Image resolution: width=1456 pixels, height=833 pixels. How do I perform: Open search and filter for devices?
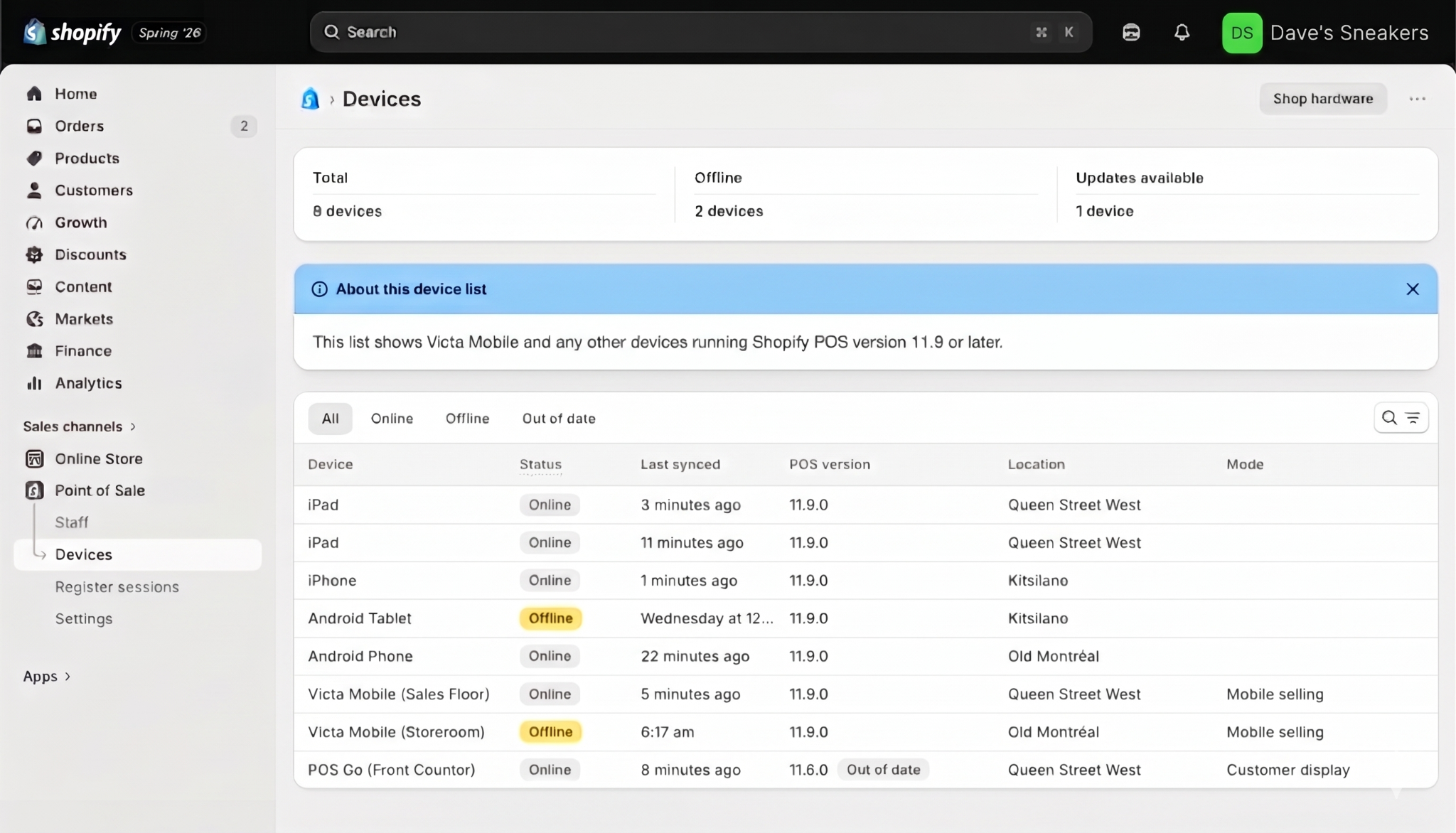click(1401, 418)
